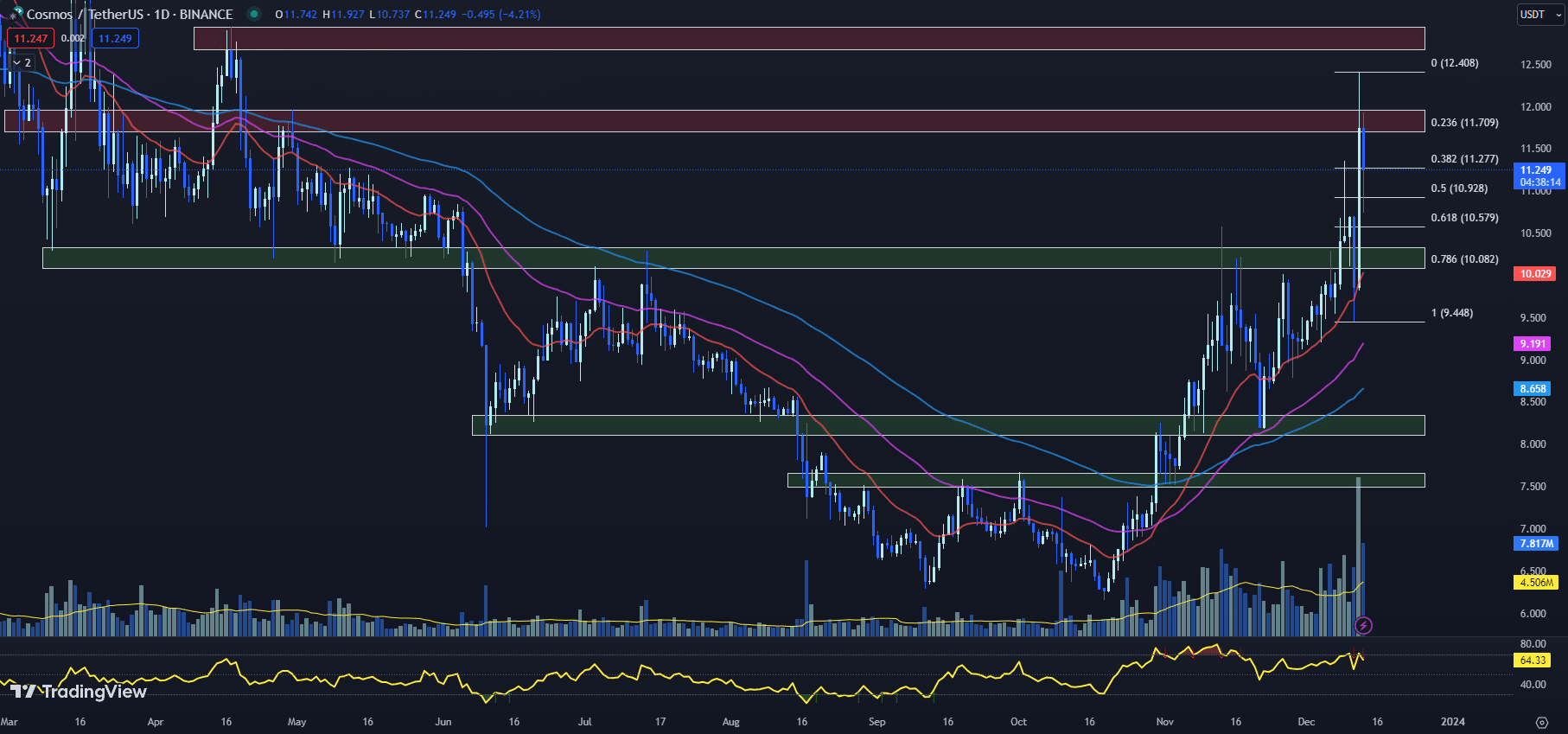The width and height of the screenshot is (1568, 734).
Task: Open the USDT currency dropdown
Action: (x=1540, y=15)
